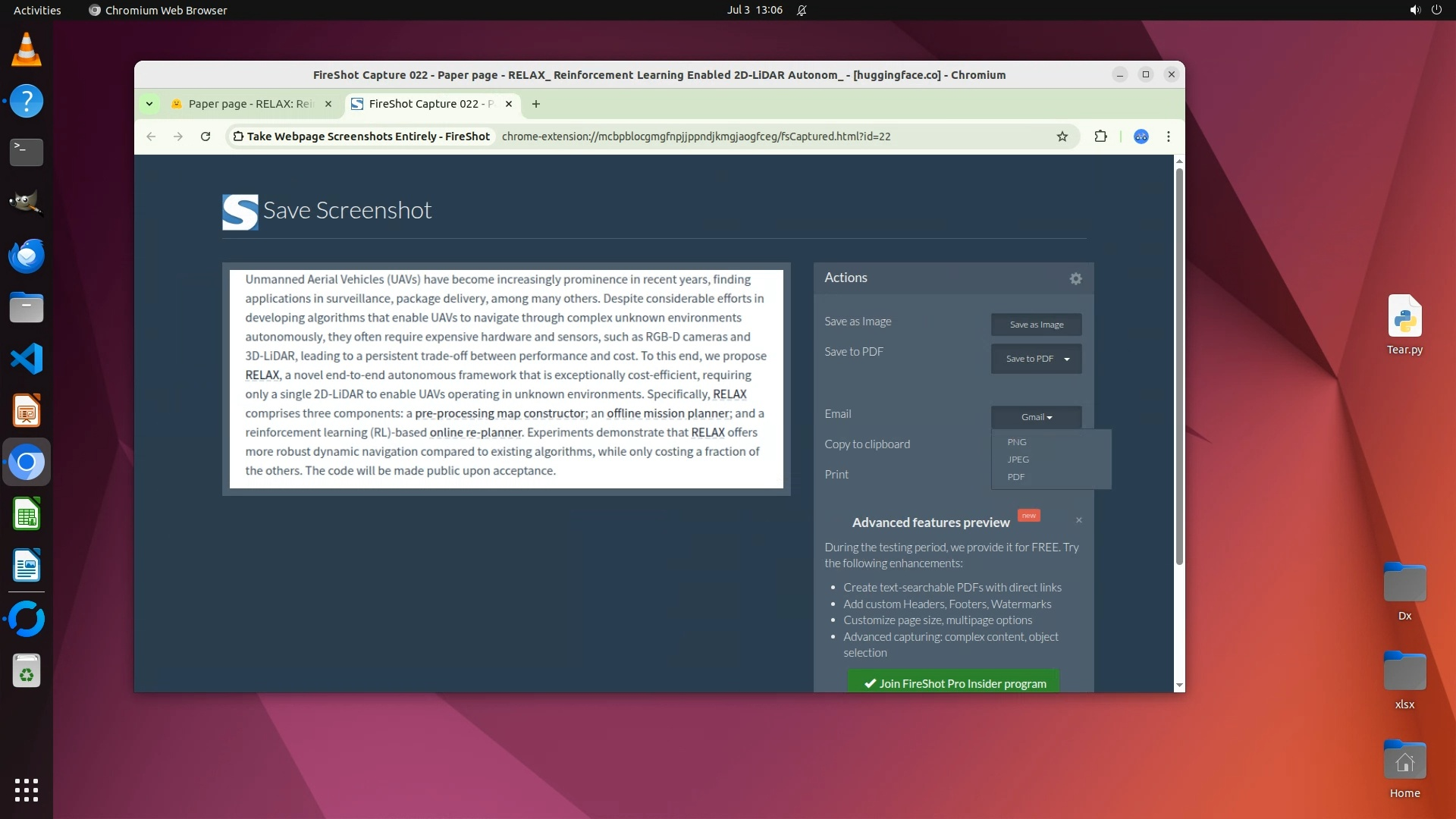Reload the page
Viewport: 1456px width, 819px height.
click(x=205, y=136)
